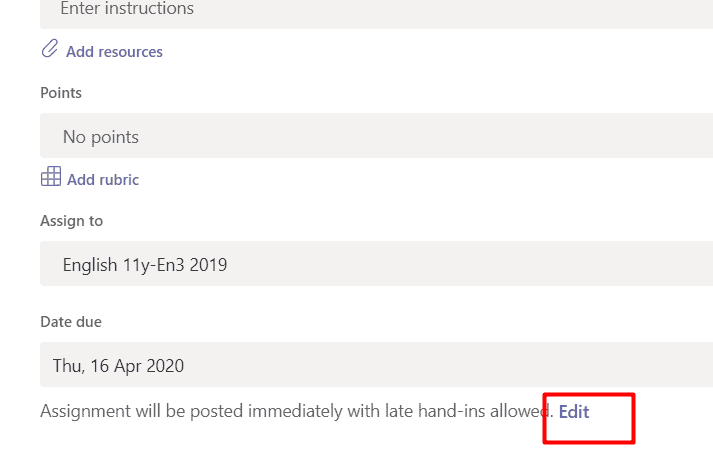The image size is (713, 452).
Task: Click the paperclip attachment icon
Action: coord(50,49)
